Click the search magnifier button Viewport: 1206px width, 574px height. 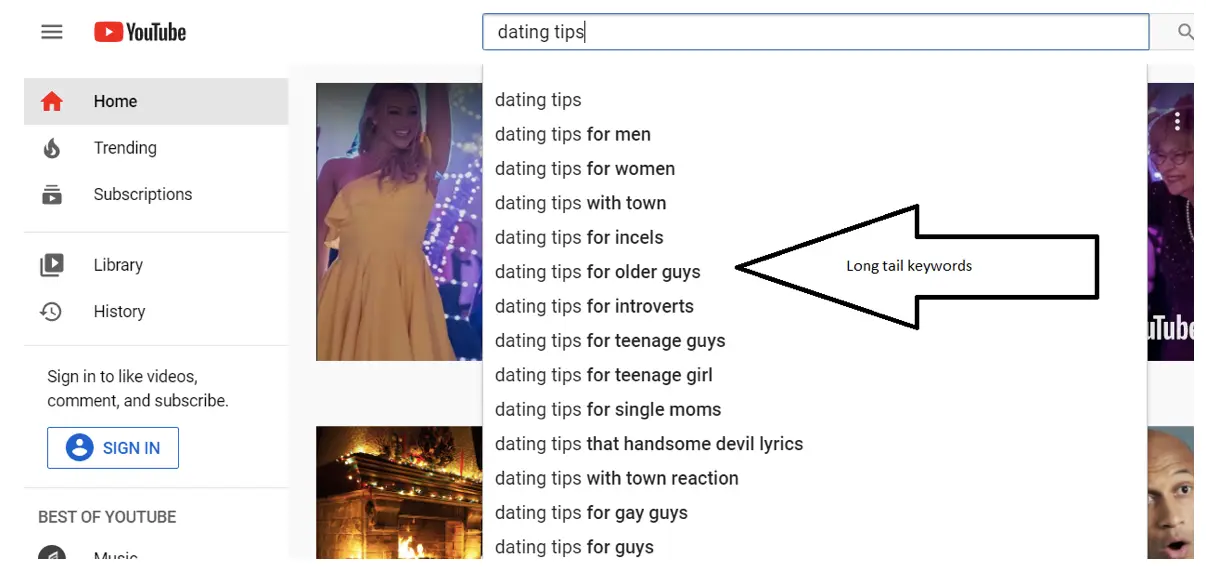click(x=1185, y=32)
